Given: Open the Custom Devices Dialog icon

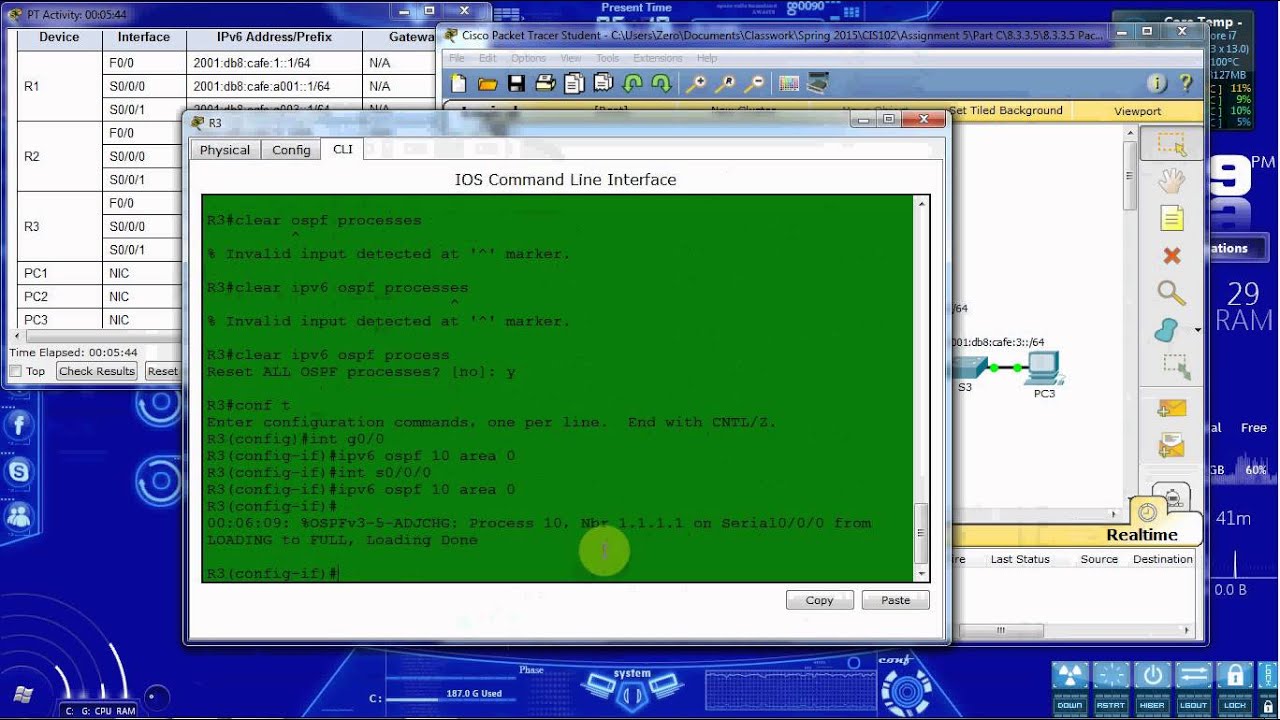Looking at the screenshot, I should pyautogui.click(x=818, y=84).
